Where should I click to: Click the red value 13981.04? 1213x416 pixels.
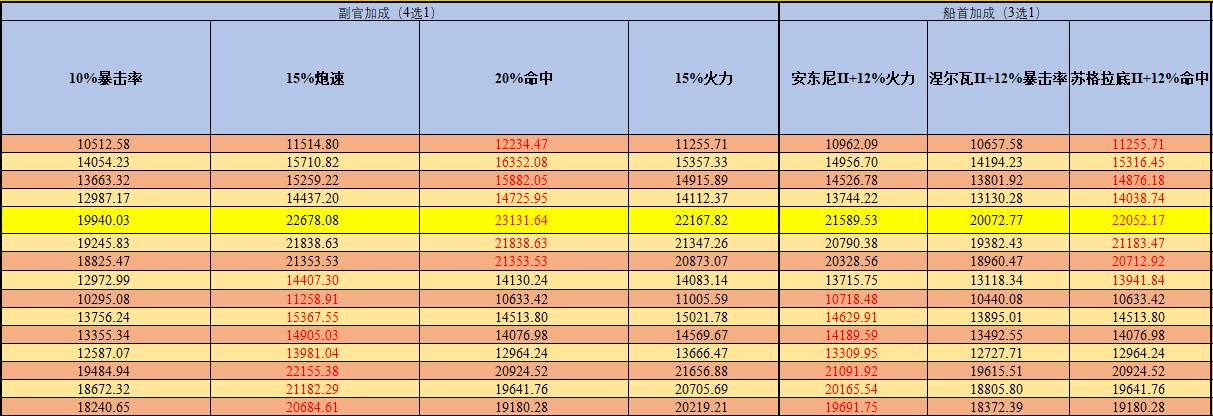pyautogui.click(x=315, y=352)
